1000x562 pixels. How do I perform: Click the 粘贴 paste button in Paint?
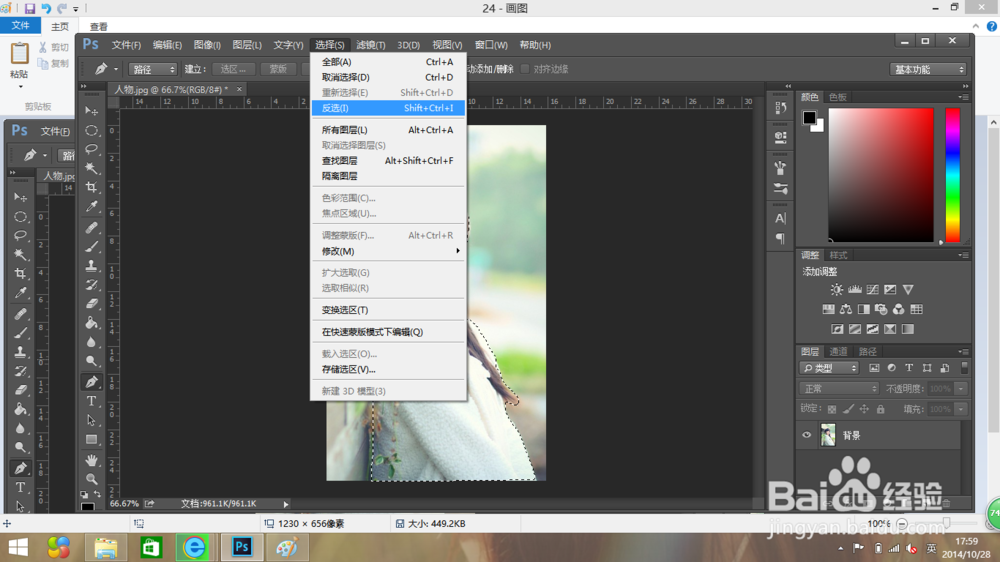pyautogui.click(x=19, y=62)
